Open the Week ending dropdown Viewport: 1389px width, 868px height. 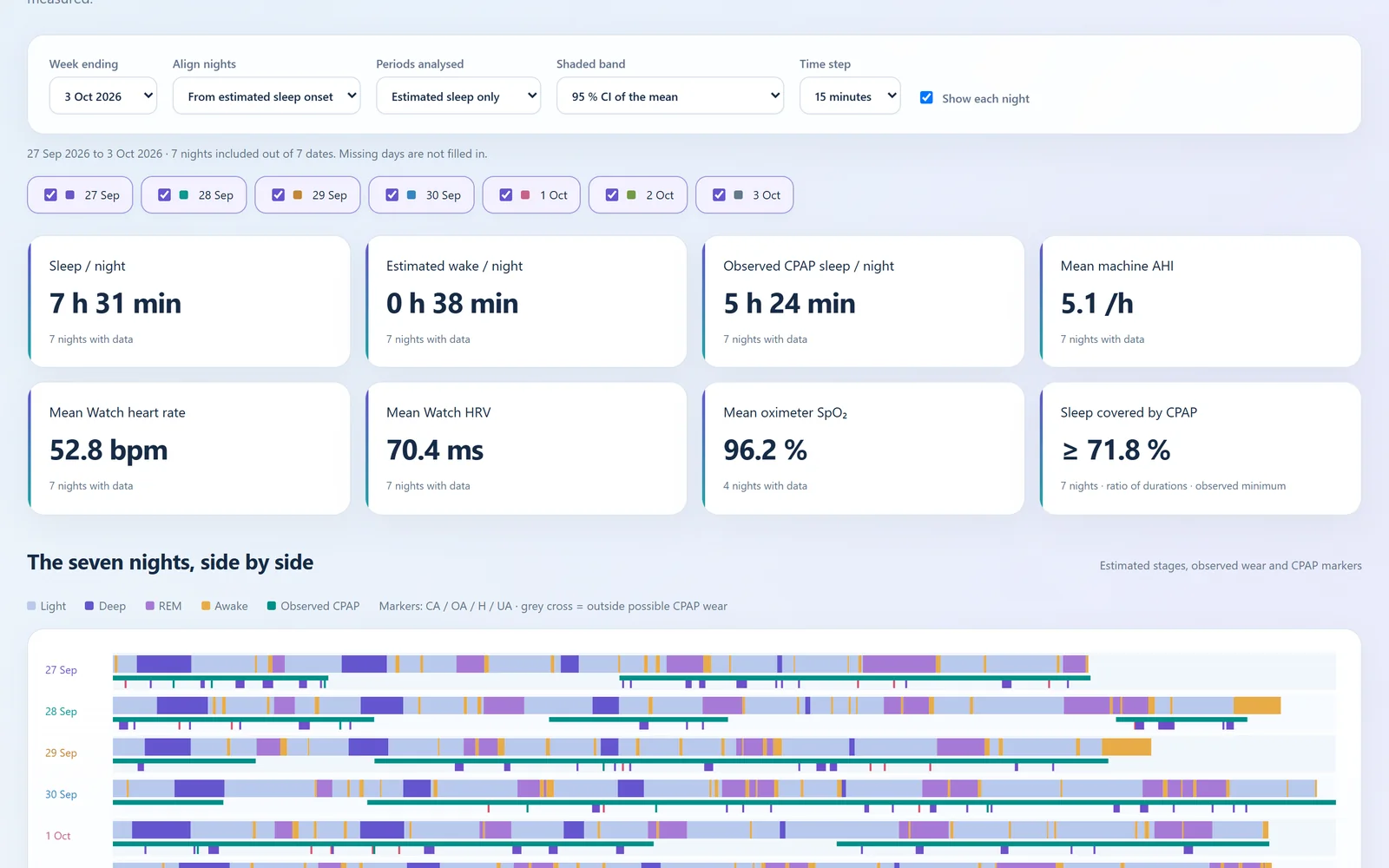click(103, 95)
